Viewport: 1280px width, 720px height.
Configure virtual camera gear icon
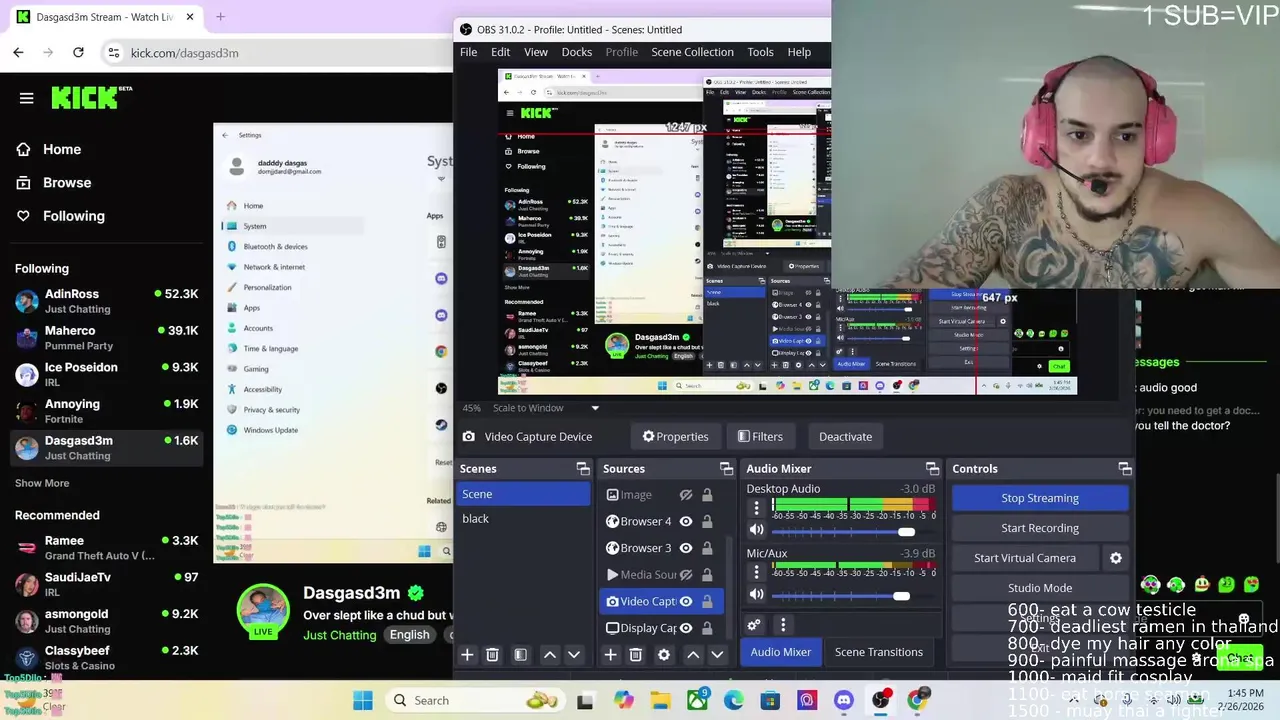(1116, 558)
